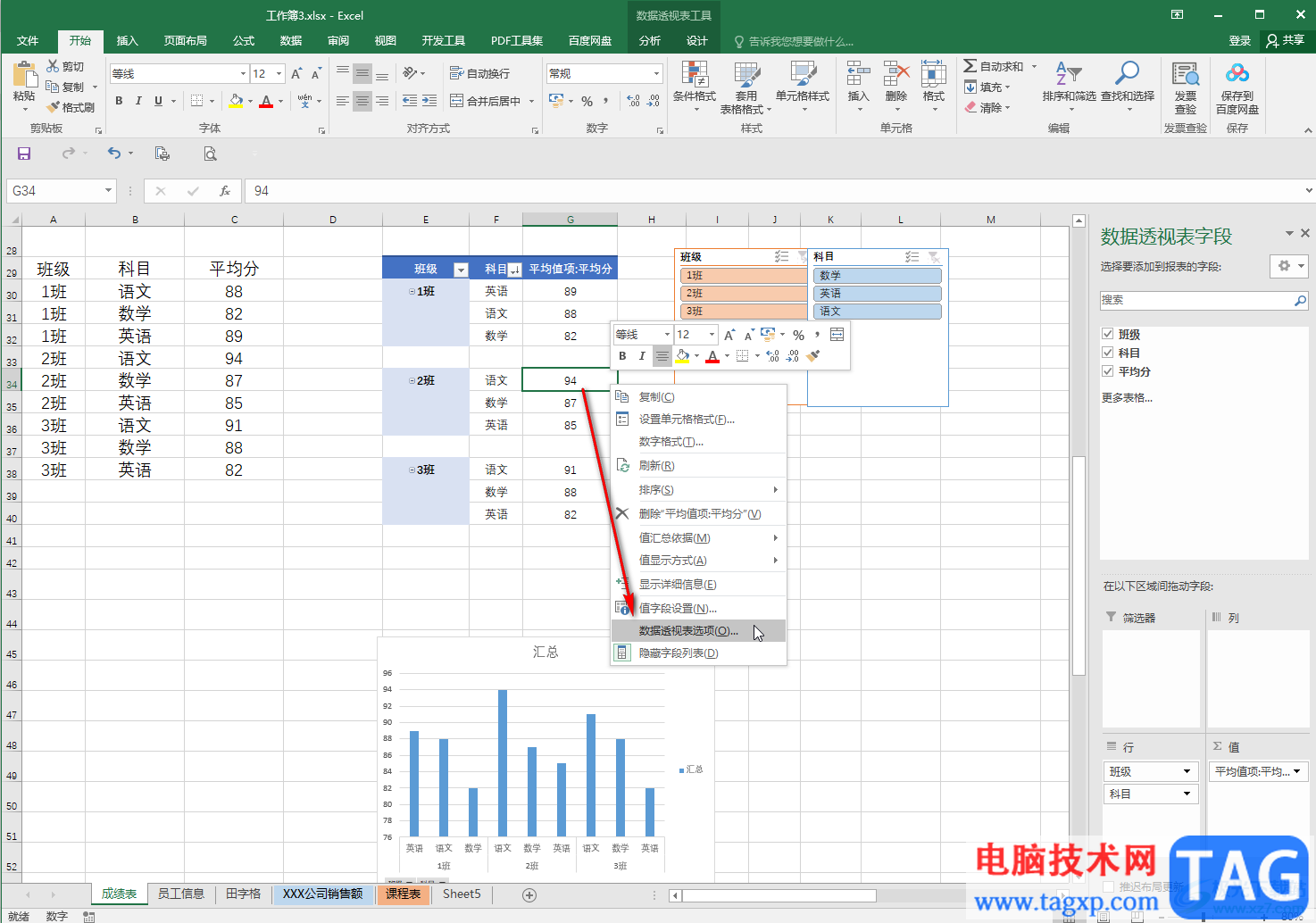The height and width of the screenshot is (923, 1316).
Task: Click the Undo arrow in quick access toolbar
Action: pyautogui.click(x=113, y=154)
